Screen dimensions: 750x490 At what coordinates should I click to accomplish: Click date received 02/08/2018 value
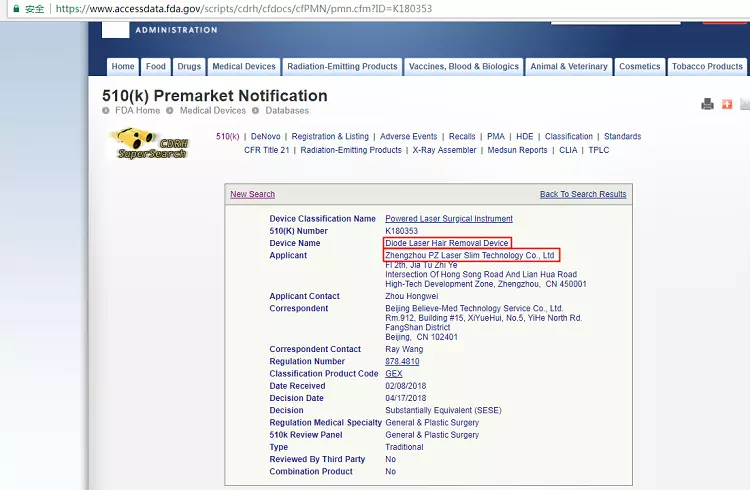(x=406, y=386)
